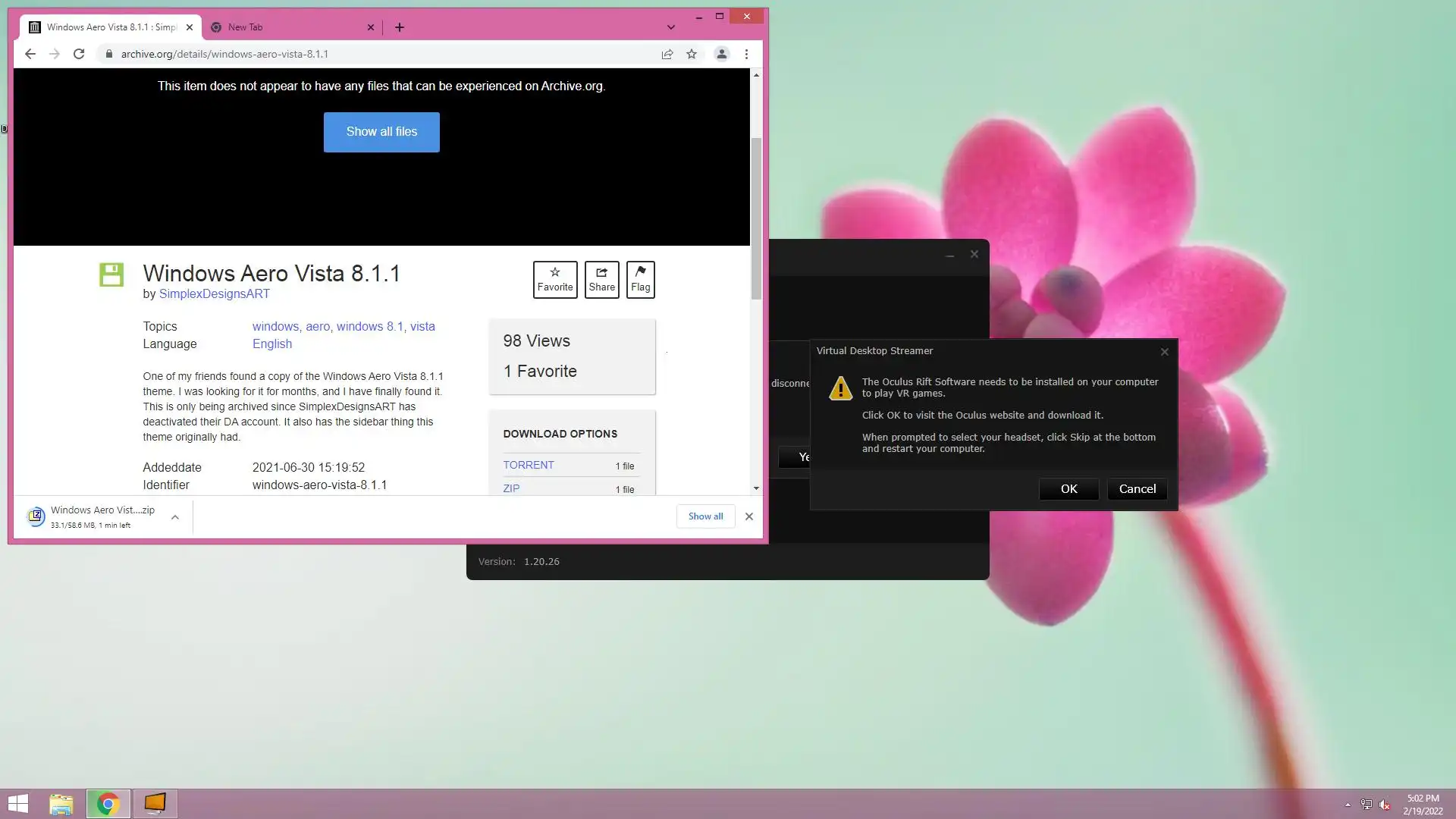Open Chrome three-dot menu

746,54
